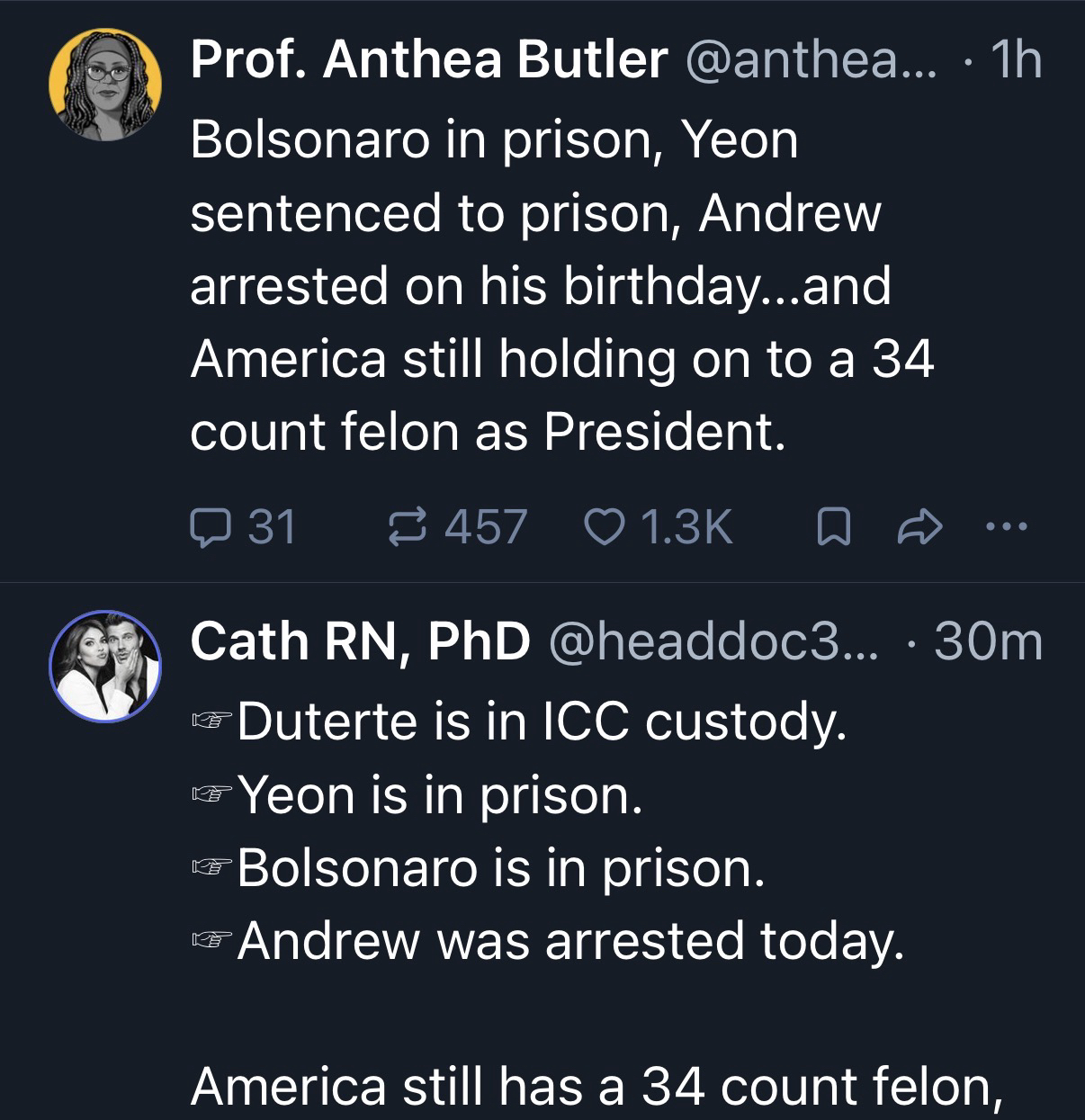1085x1120 pixels.
Task: Visit the @anthea... handle
Action: point(811,60)
